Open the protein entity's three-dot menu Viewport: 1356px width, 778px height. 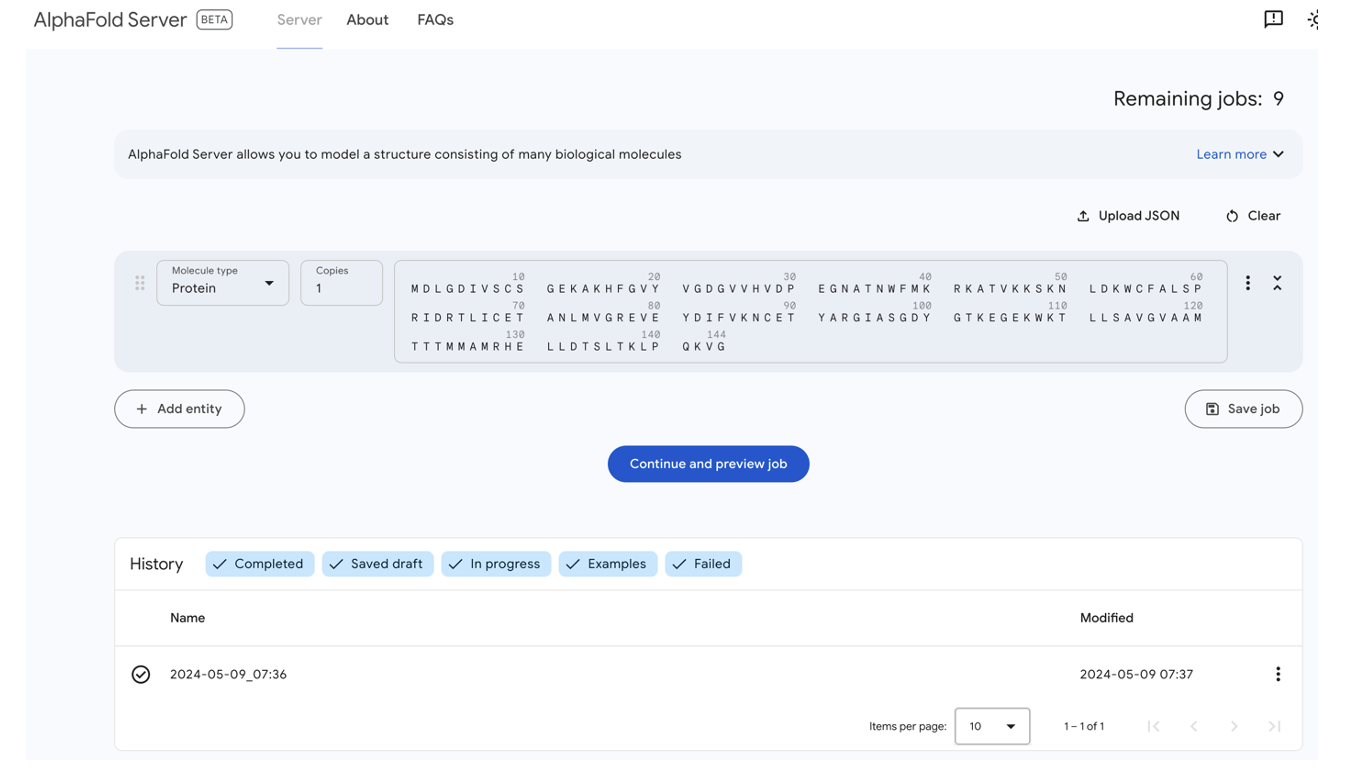1247,283
